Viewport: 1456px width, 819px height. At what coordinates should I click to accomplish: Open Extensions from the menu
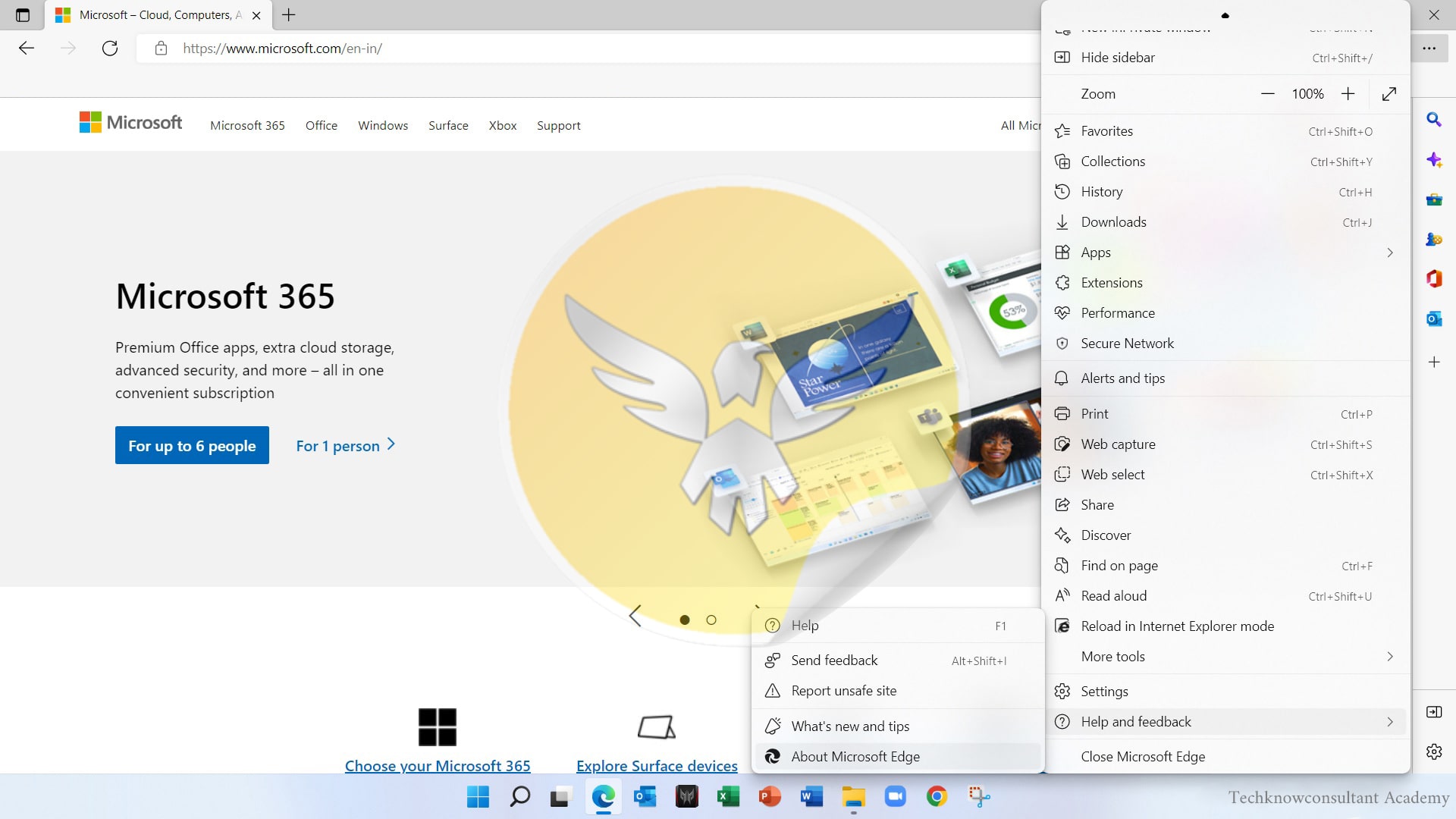(x=1112, y=283)
